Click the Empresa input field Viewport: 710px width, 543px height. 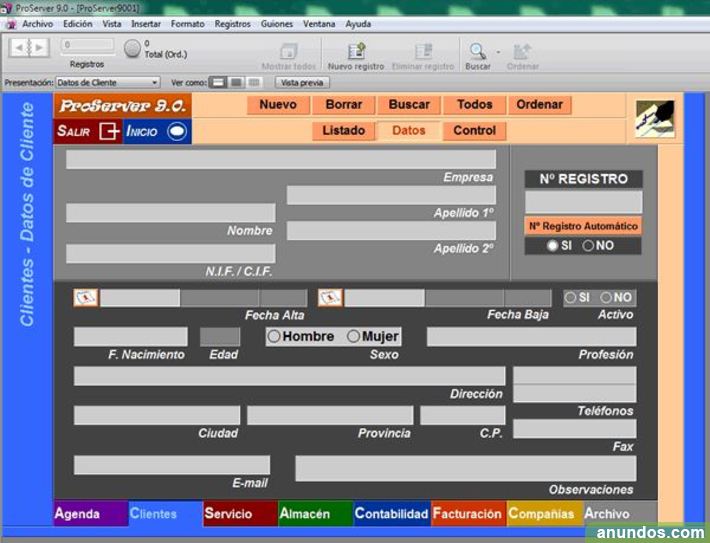click(281, 160)
